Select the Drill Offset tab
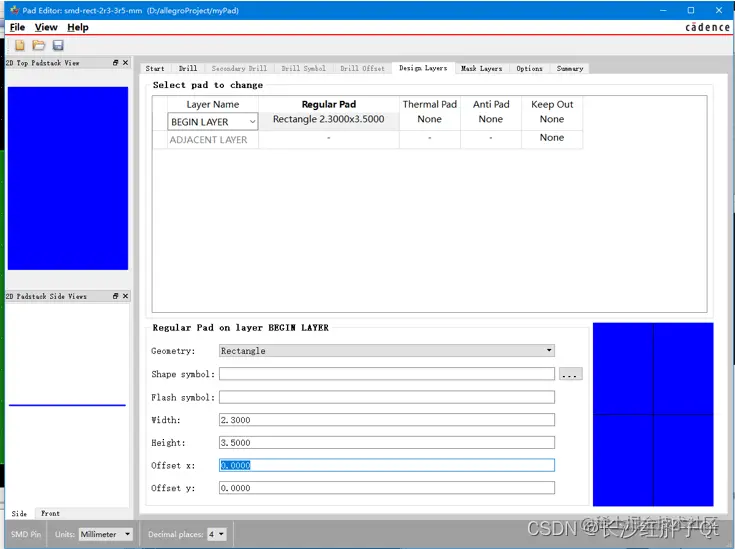The width and height of the screenshot is (735, 549). (x=362, y=68)
